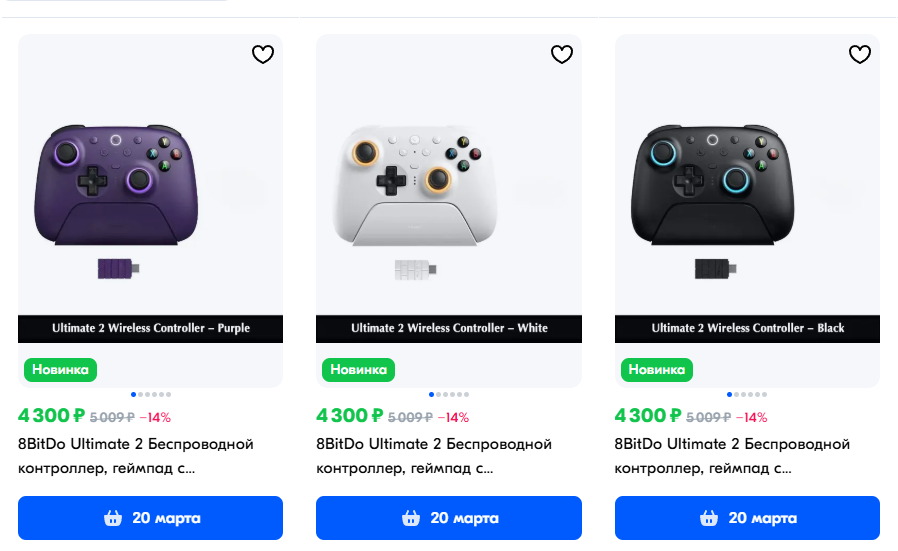Open white 8BitDo Ultimate 2 product title
The width and height of the screenshot is (898, 551).
point(434,456)
